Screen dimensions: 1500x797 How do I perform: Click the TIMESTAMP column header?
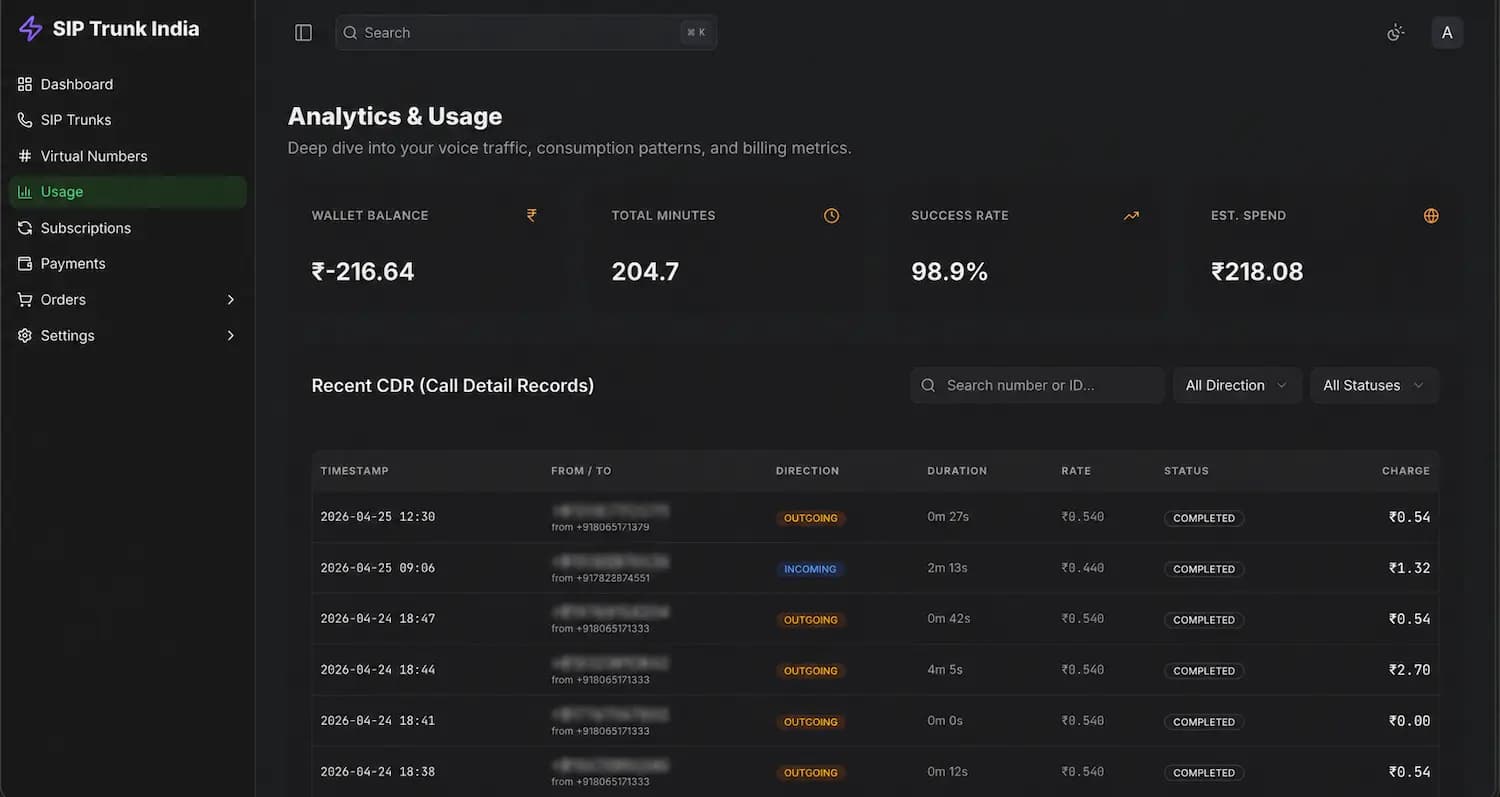(354, 471)
